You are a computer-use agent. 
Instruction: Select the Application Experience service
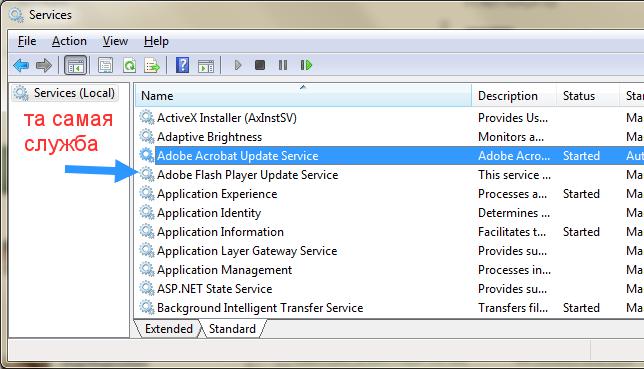(217, 194)
